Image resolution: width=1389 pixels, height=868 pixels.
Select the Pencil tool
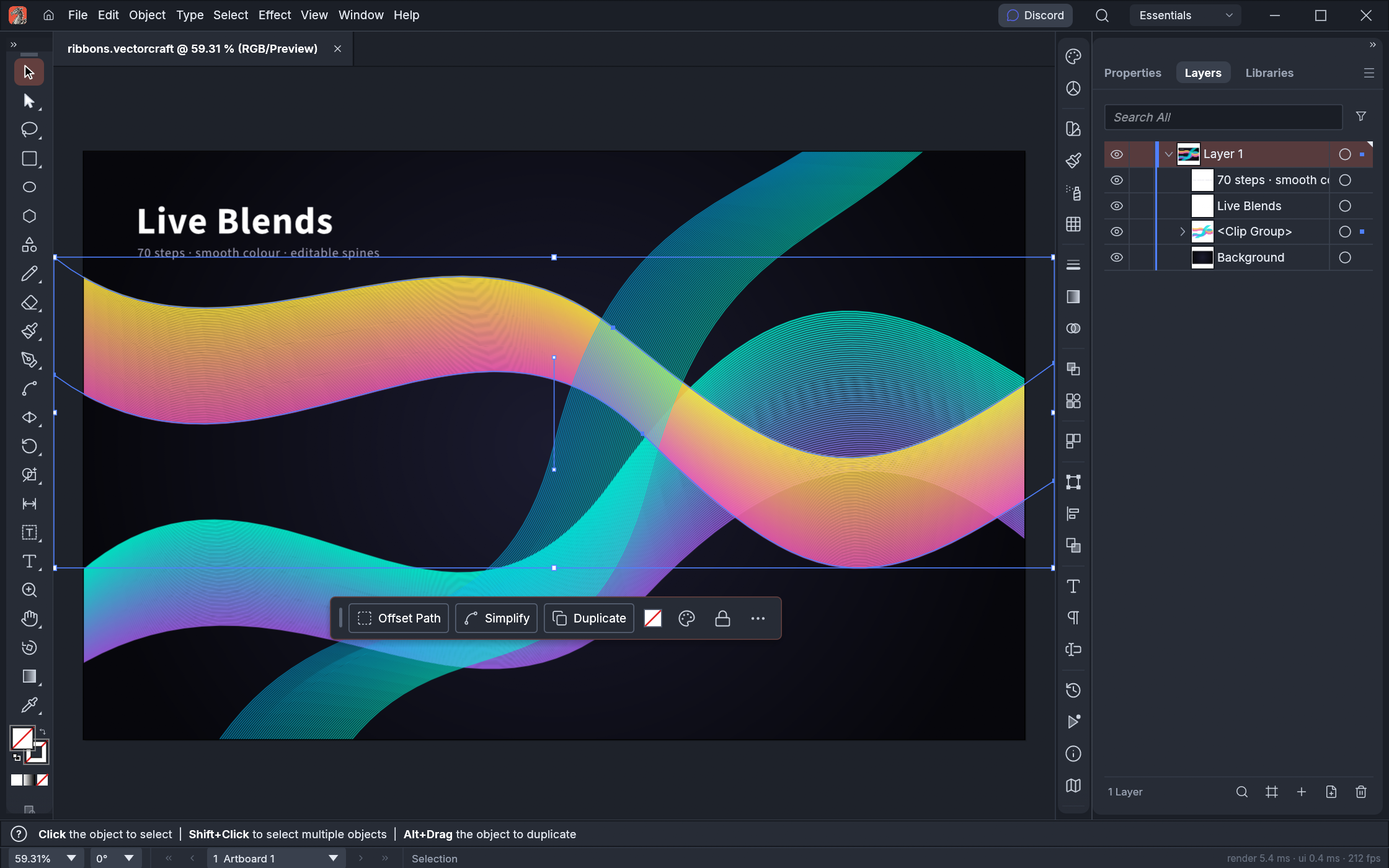(29, 273)
